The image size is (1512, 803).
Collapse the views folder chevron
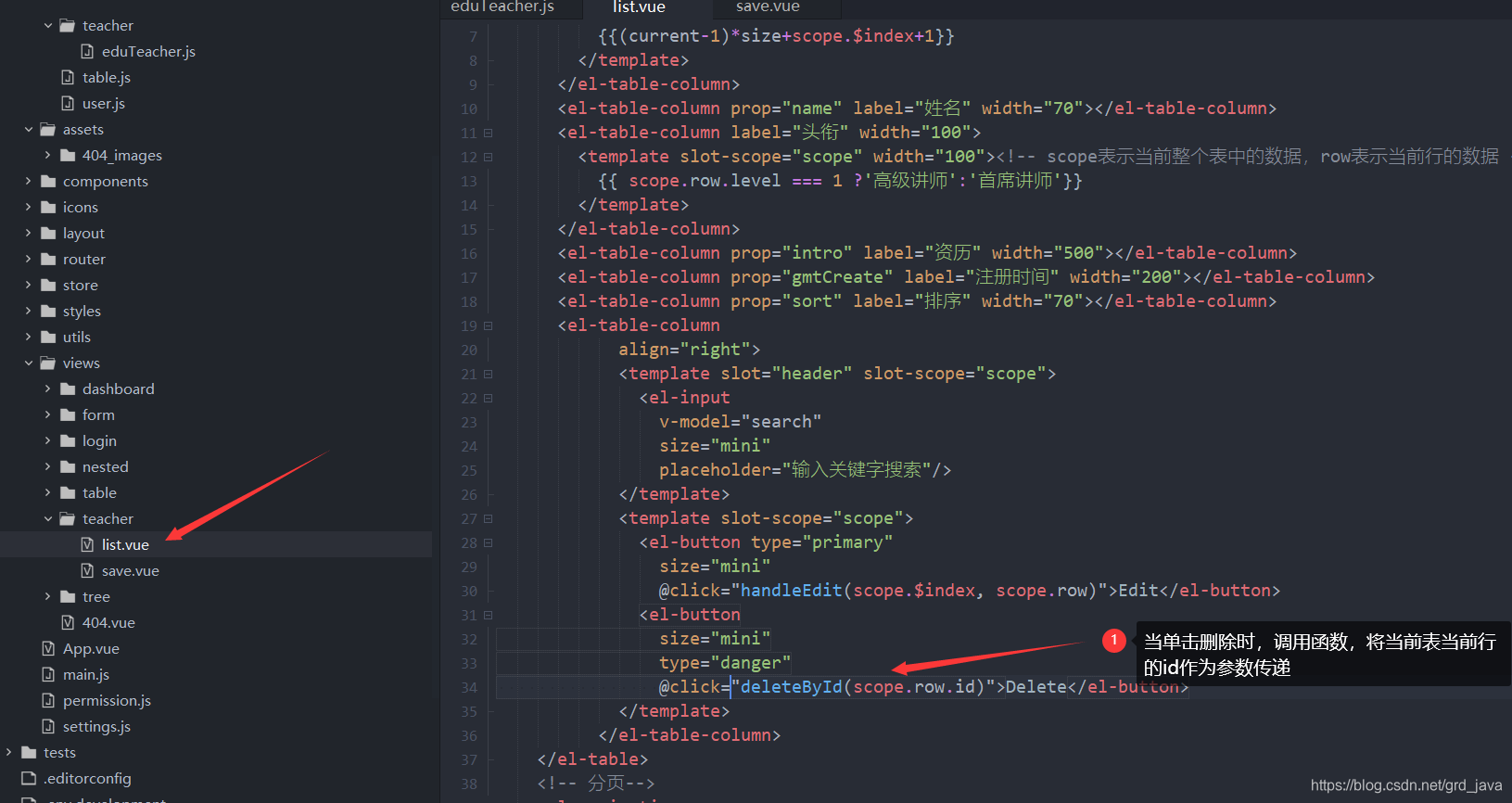pos(29,363)
